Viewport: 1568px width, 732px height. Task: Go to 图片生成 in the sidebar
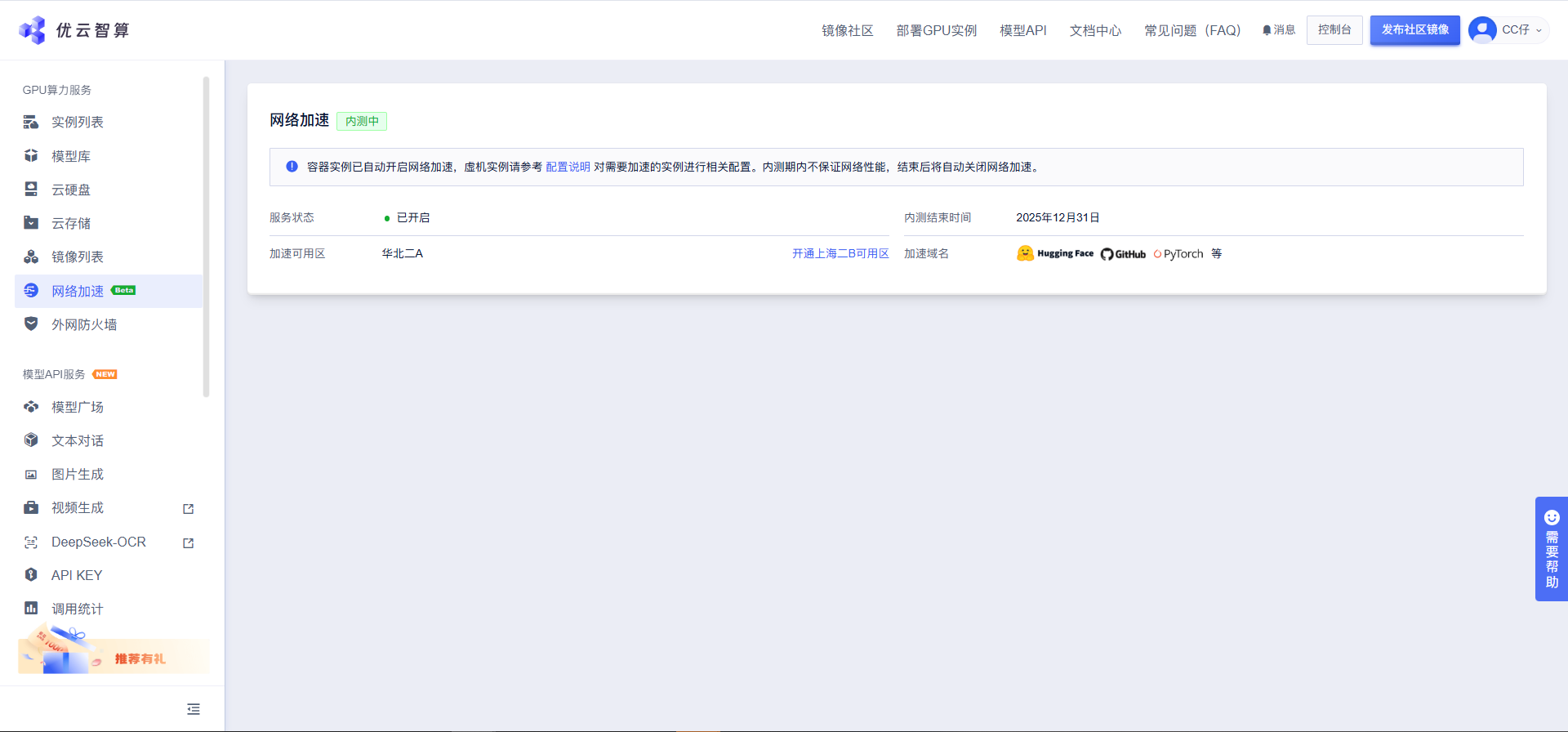pyautogui.click(x=78, y=474)
